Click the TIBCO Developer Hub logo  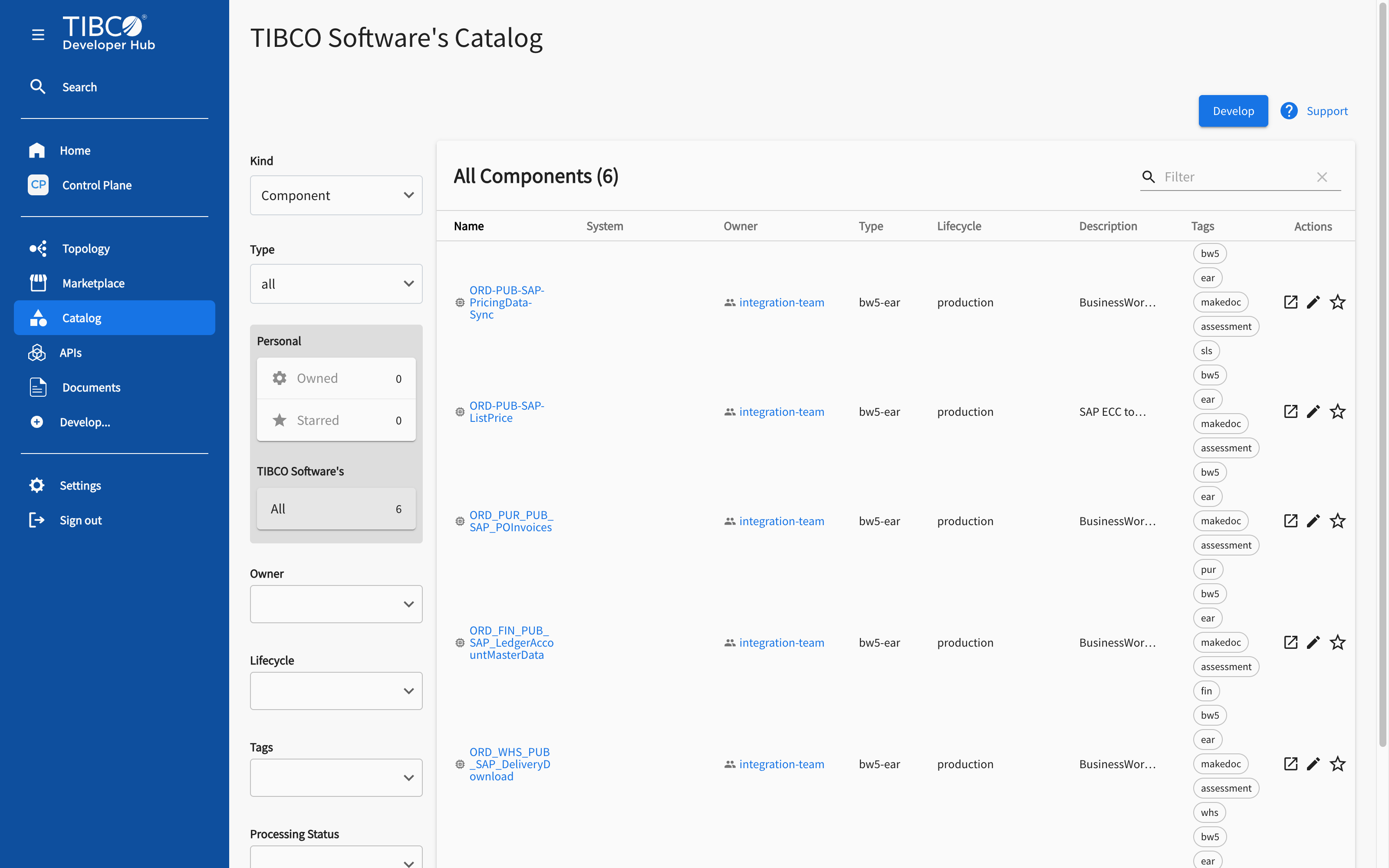coord(109,33)
